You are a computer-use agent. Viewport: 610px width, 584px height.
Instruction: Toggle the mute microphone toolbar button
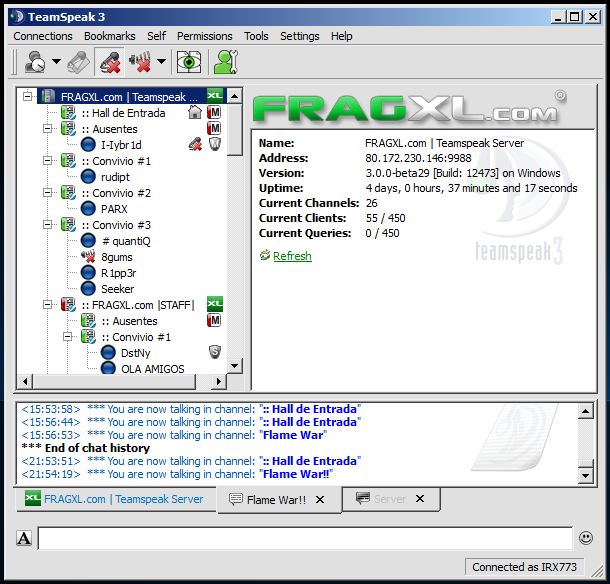109,62
